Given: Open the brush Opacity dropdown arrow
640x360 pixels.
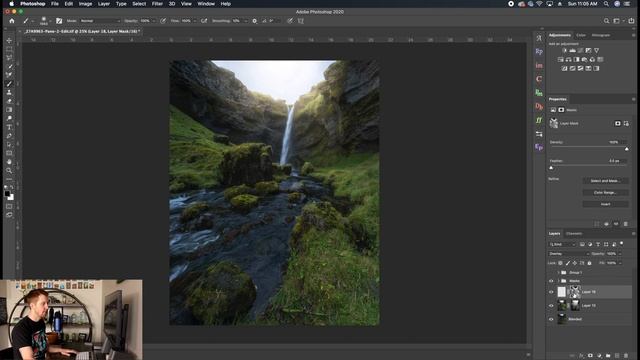Looking at the screenshot, I should [x=153, y=21].
